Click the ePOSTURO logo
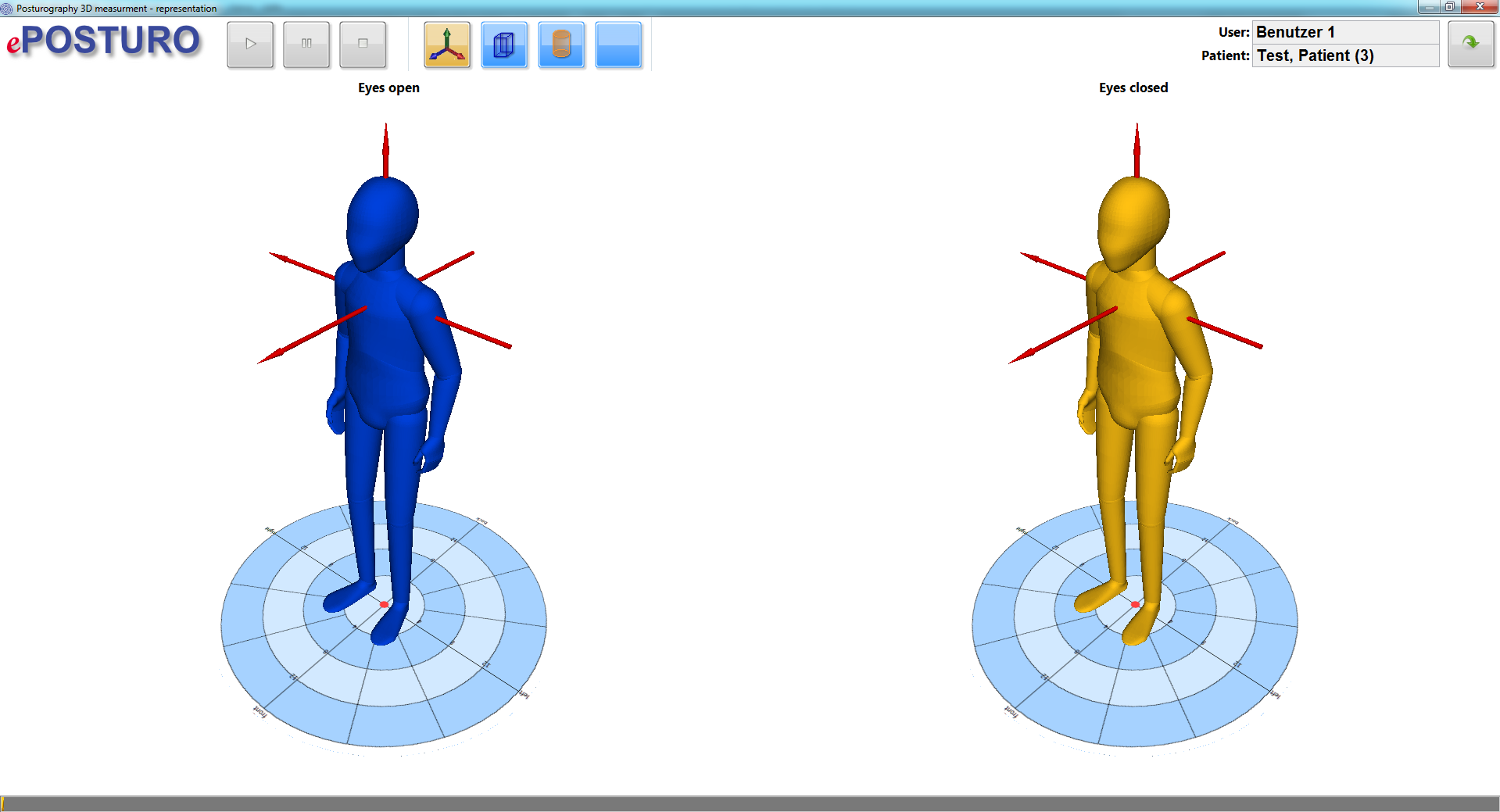This screenshot has width=1500, height=812. coord(104,41)
